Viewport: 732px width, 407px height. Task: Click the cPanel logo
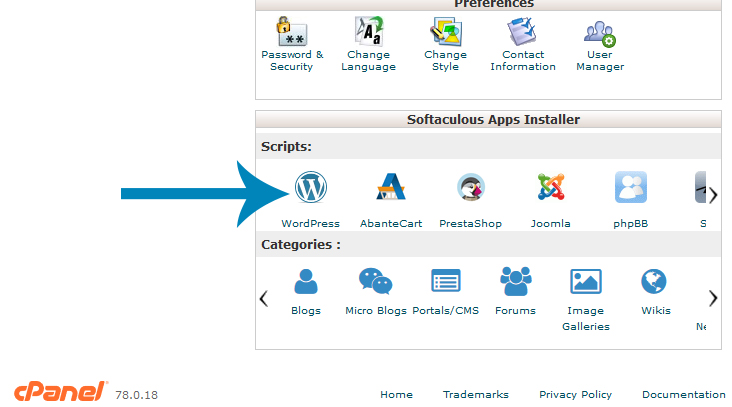[x=59, y=392]
